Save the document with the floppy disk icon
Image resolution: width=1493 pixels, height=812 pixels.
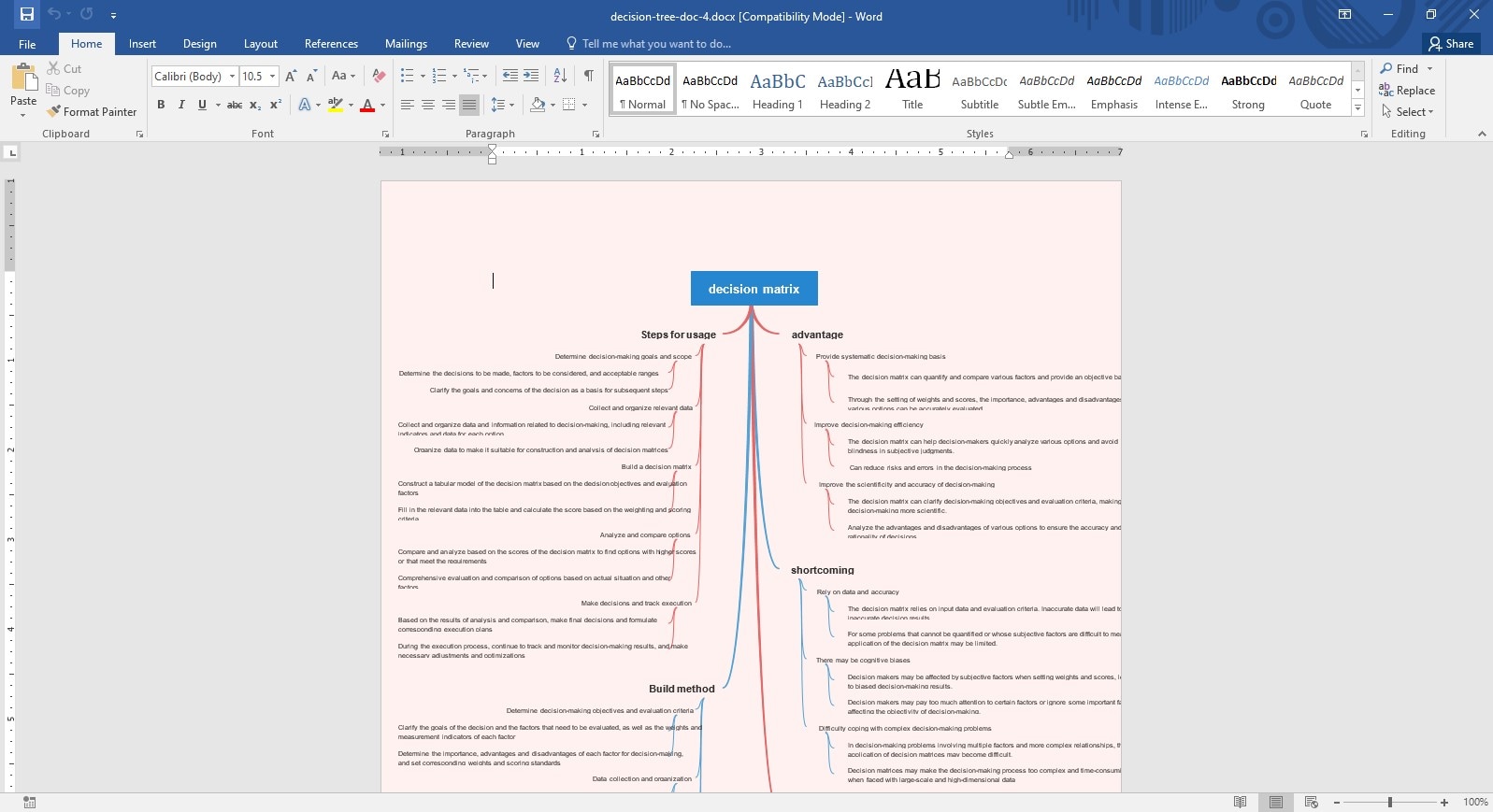26,14
